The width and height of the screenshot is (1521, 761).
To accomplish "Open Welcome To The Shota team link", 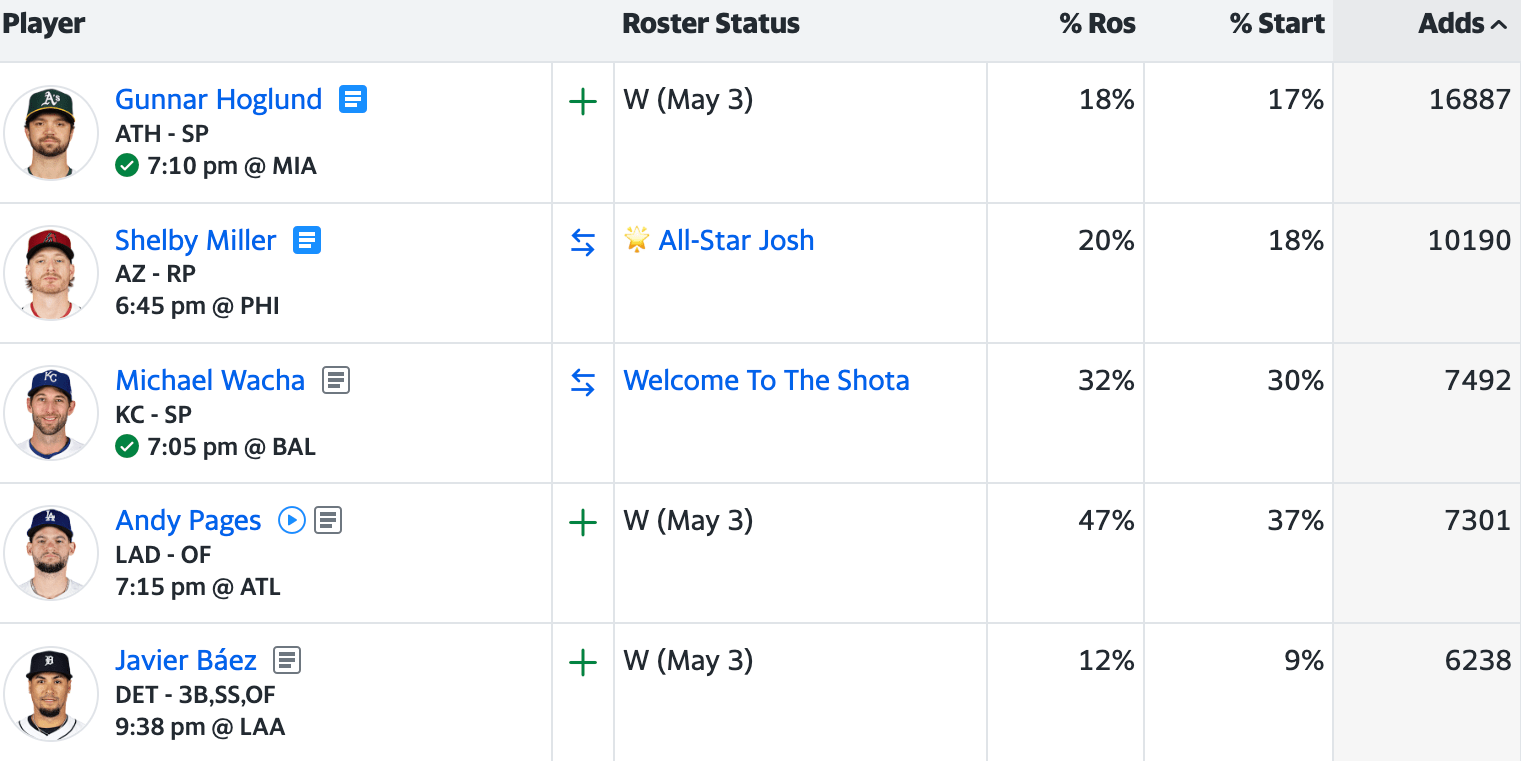I will coord(766,380).
